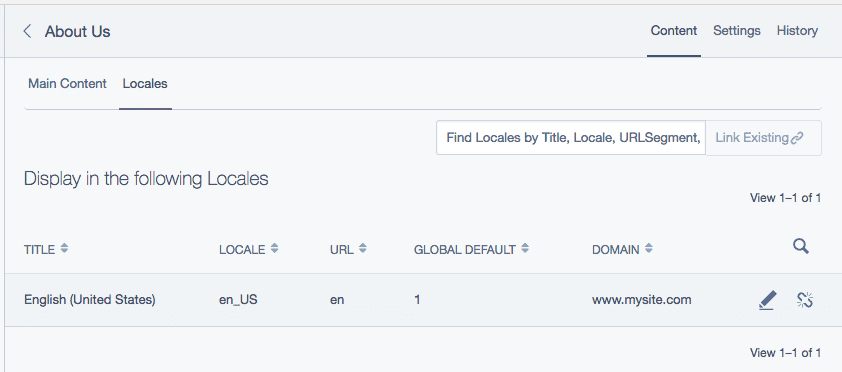Sort the grid by LOCALE arrows
This screenshot has width=842, height=372.
[x=274, y=249]
